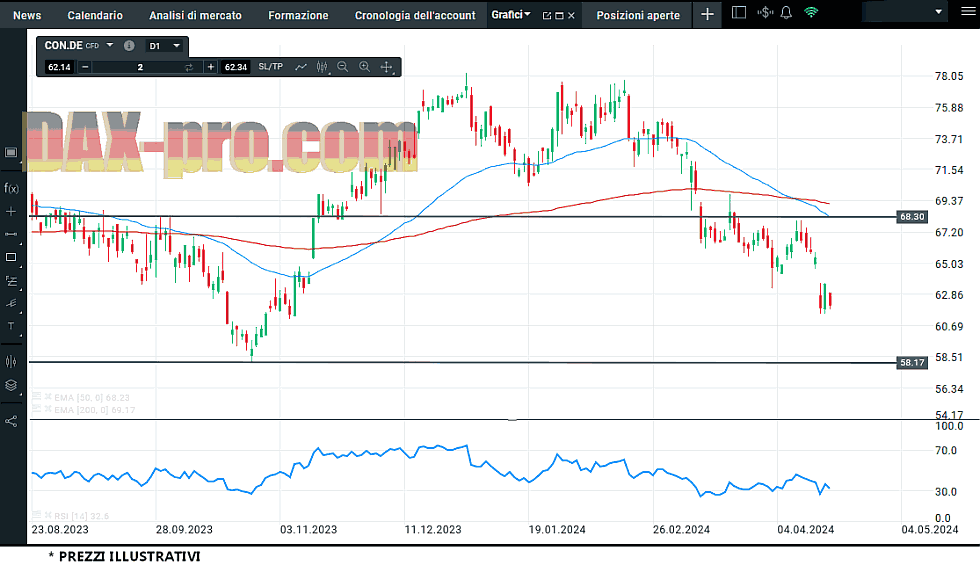The image size is (980, 565).
Task: Select the text annotation T tool
Action: tap(11, 326)
